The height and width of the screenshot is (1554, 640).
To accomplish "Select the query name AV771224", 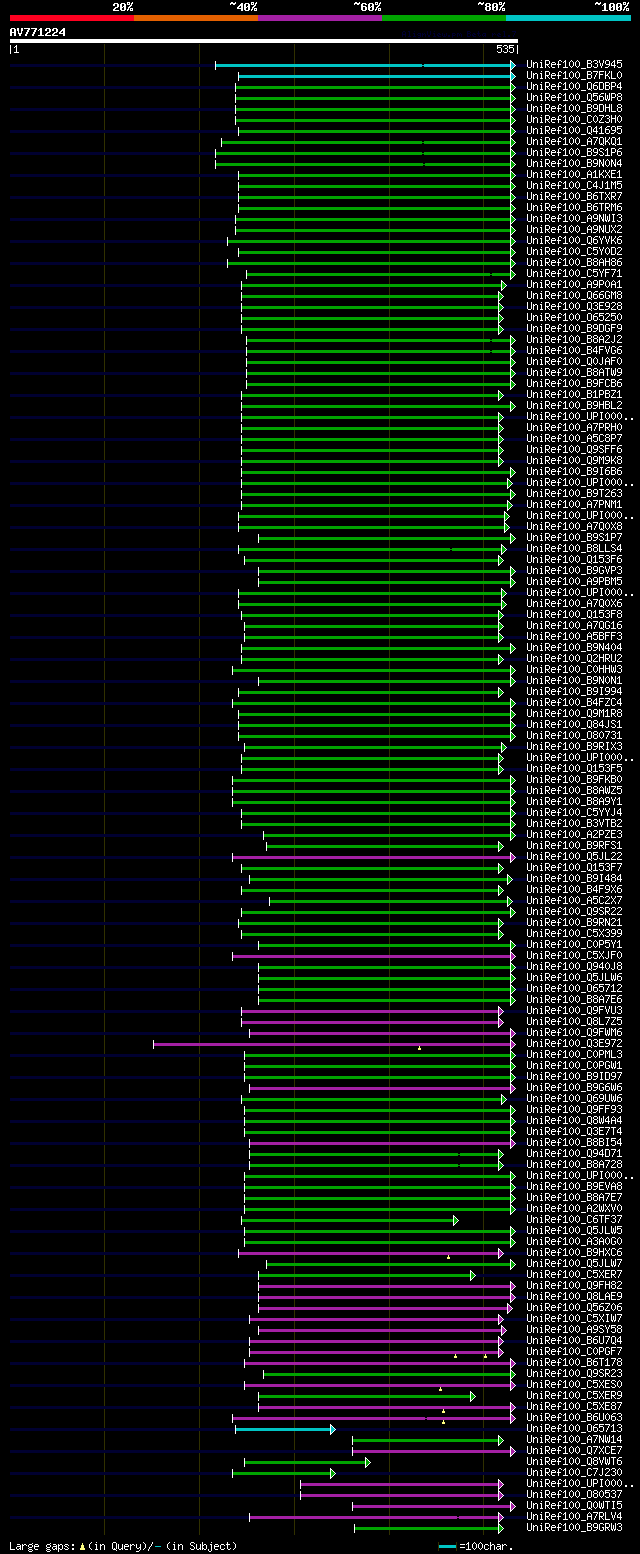I will [x=38, y=32].
